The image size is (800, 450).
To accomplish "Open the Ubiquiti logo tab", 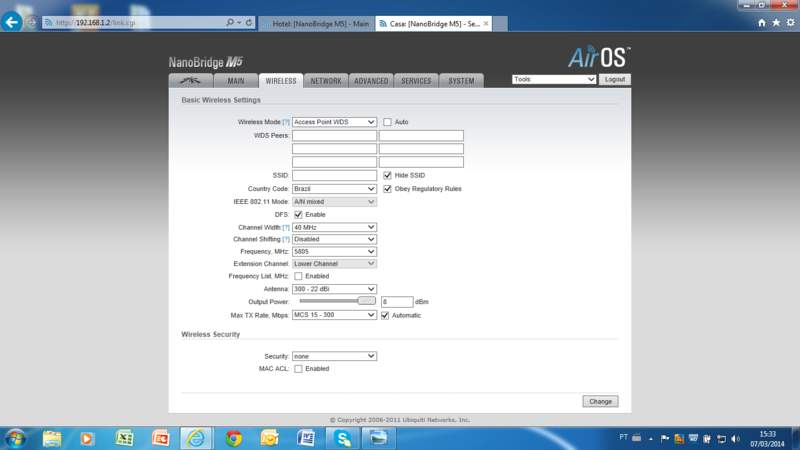I will 191,81.
